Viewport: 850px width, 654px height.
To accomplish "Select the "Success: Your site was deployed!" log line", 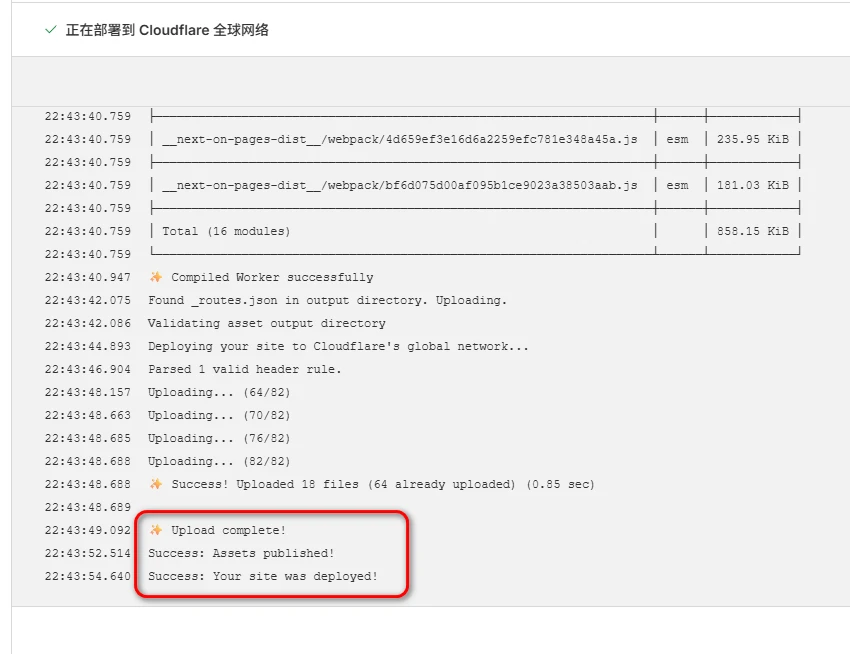I will tap(263, 576).
